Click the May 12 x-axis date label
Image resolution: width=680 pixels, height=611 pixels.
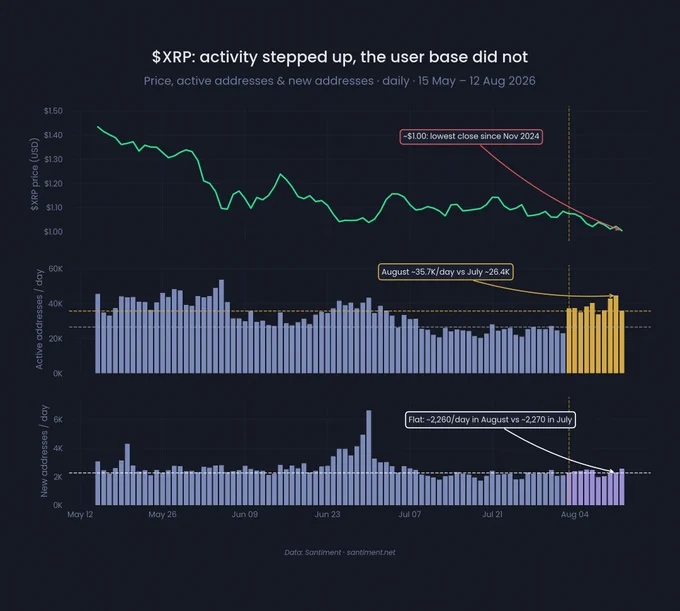pos(80,515)
